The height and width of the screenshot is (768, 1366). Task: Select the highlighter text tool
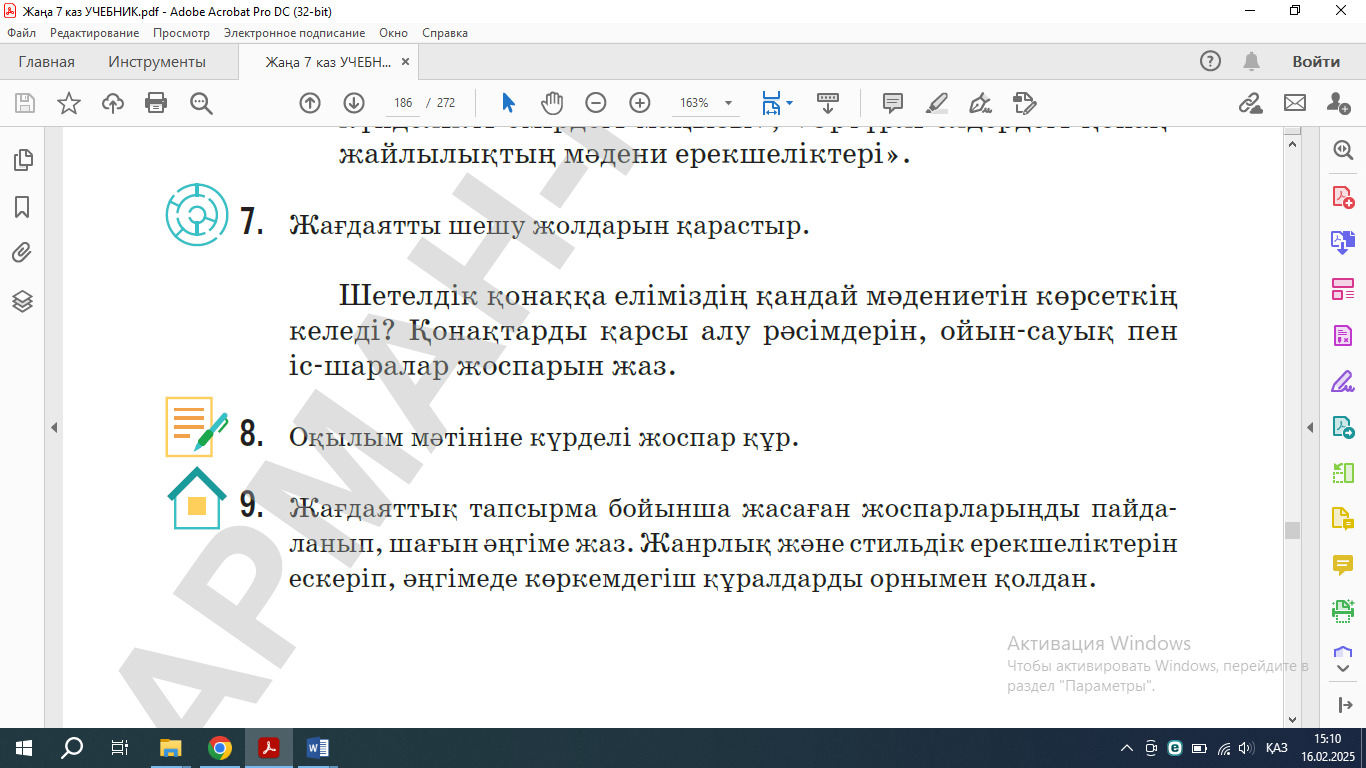pyautogui.click(x=937, y=103)
